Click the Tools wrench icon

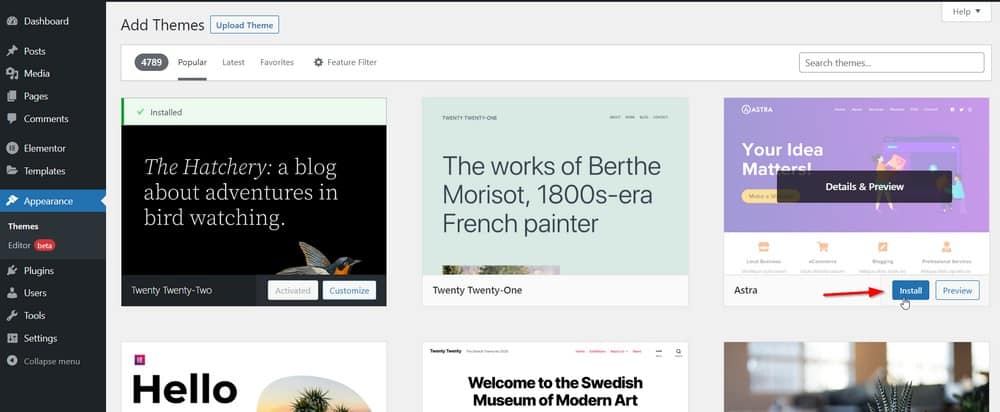coord(12,315)
